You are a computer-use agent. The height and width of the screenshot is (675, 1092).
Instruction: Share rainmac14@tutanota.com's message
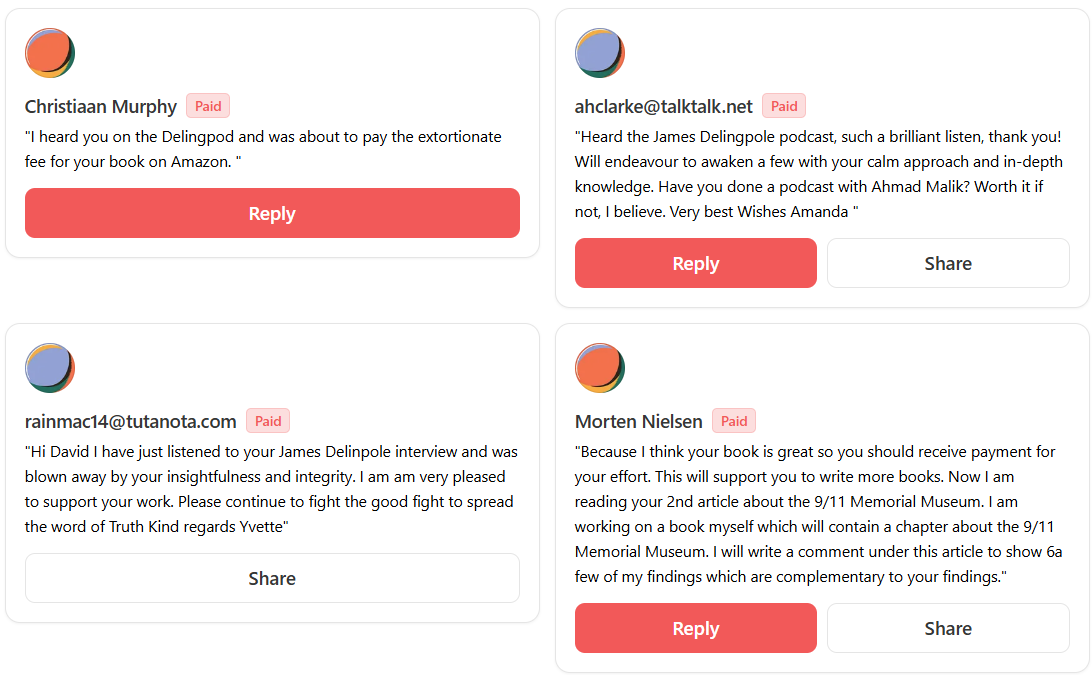point(272,578)
